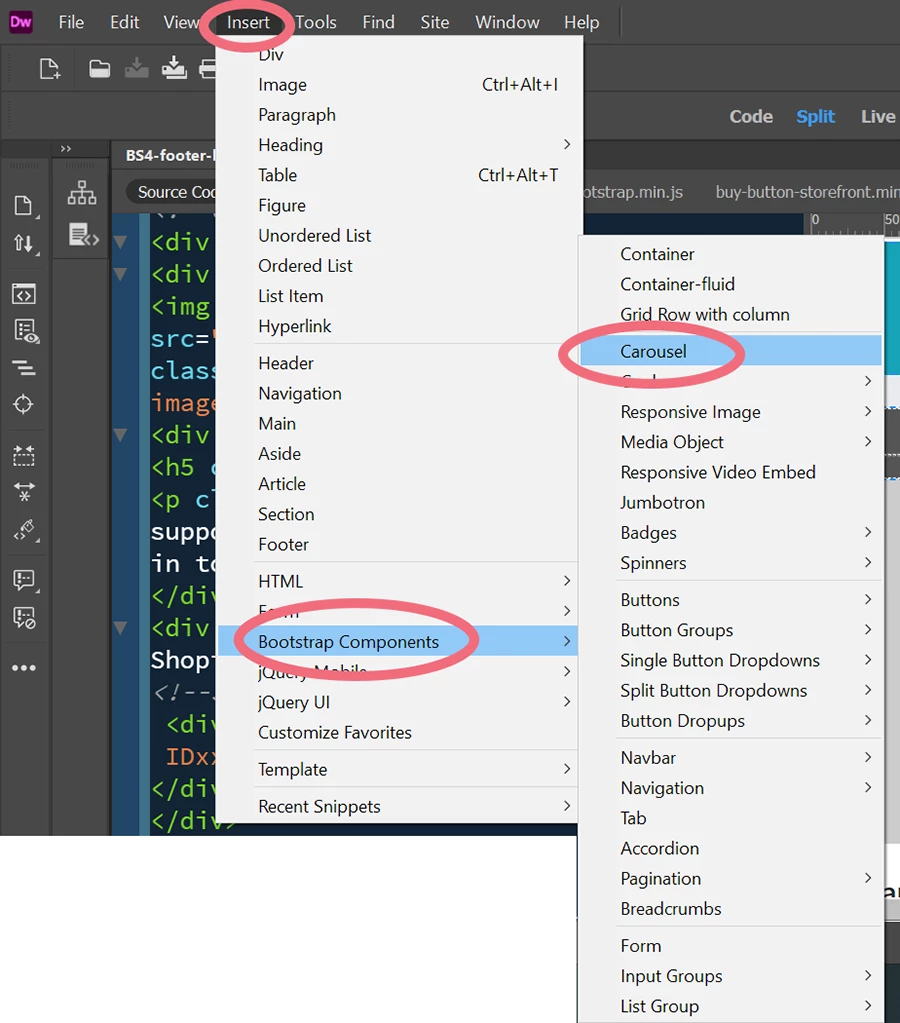
Task: Click the Apply Comment speech bubble icon
Action: click(25, 579)
